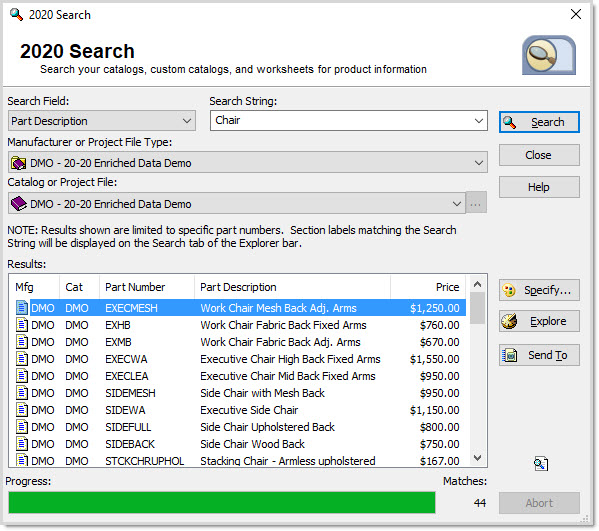This screenshot has width=599, height=531.
Task: Click the Search button
Action: coord(539,122)
